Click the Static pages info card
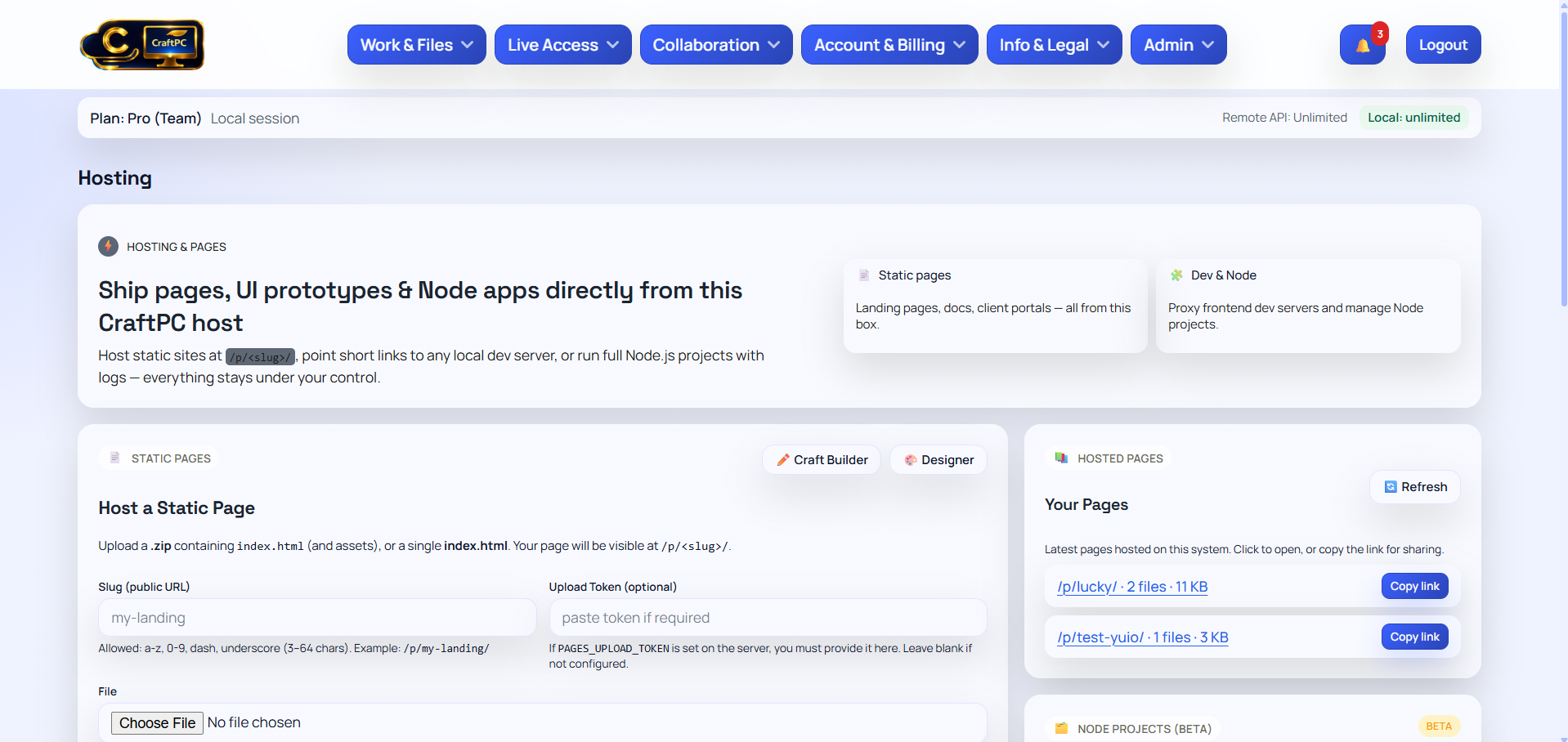Image resolution: width=1568 pixels, height=742 pixels. click(995, 306)
